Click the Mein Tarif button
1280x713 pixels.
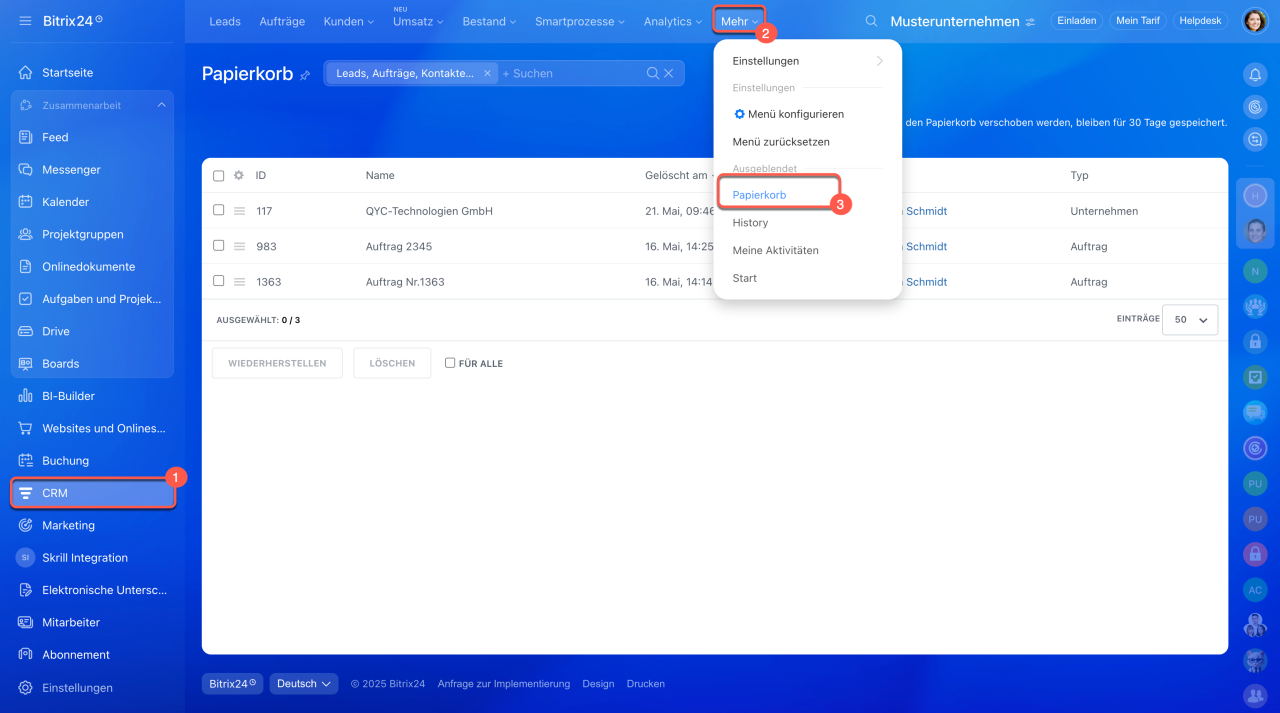click(x=1137, y=21)
